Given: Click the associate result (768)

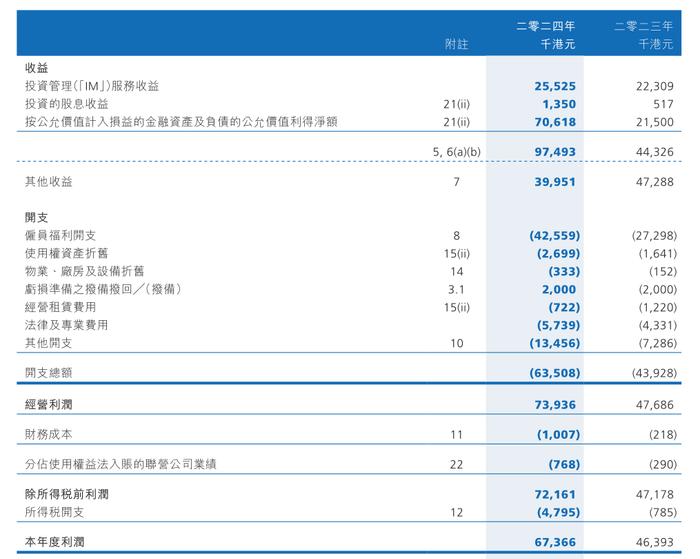Looking at the screenshot, I should (x=564, y=464).
